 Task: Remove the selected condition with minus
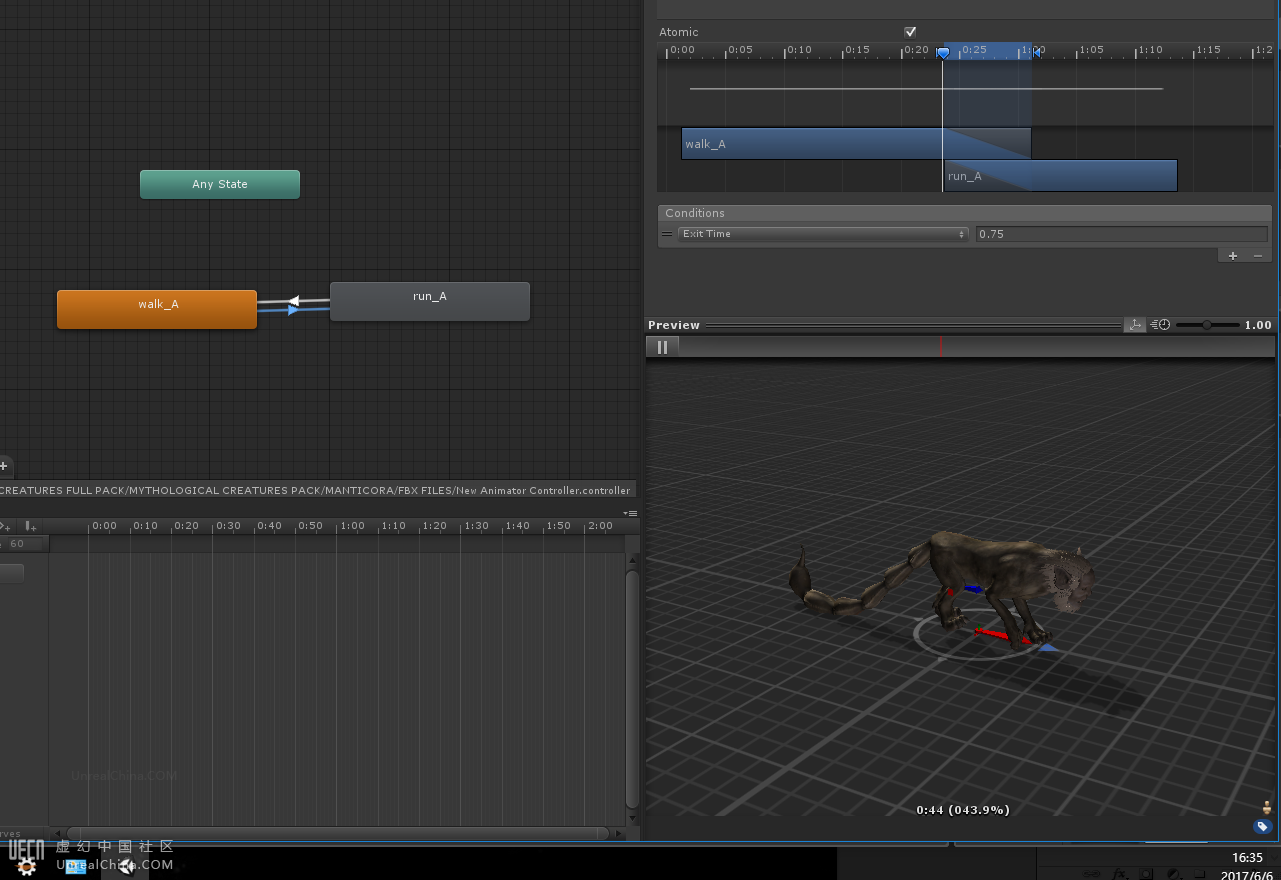pyautogui.click(x=1257, y=256)
